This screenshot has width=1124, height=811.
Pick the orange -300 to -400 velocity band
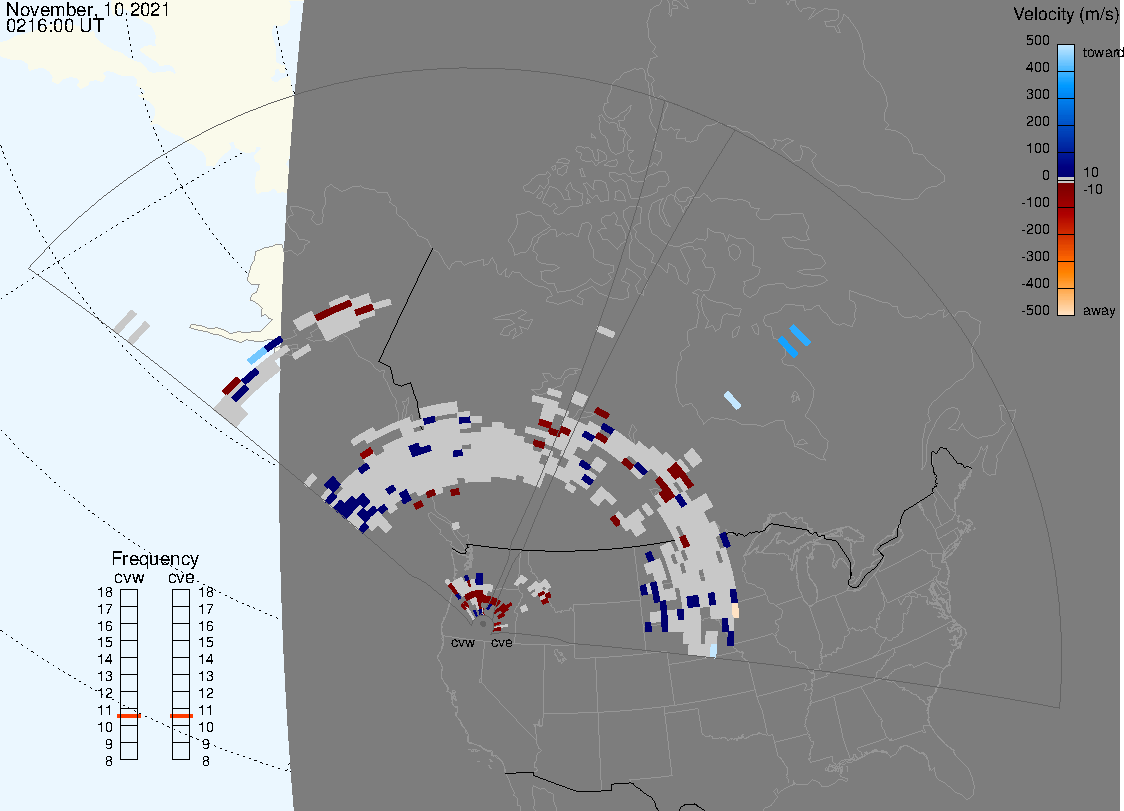point(1066,275)
